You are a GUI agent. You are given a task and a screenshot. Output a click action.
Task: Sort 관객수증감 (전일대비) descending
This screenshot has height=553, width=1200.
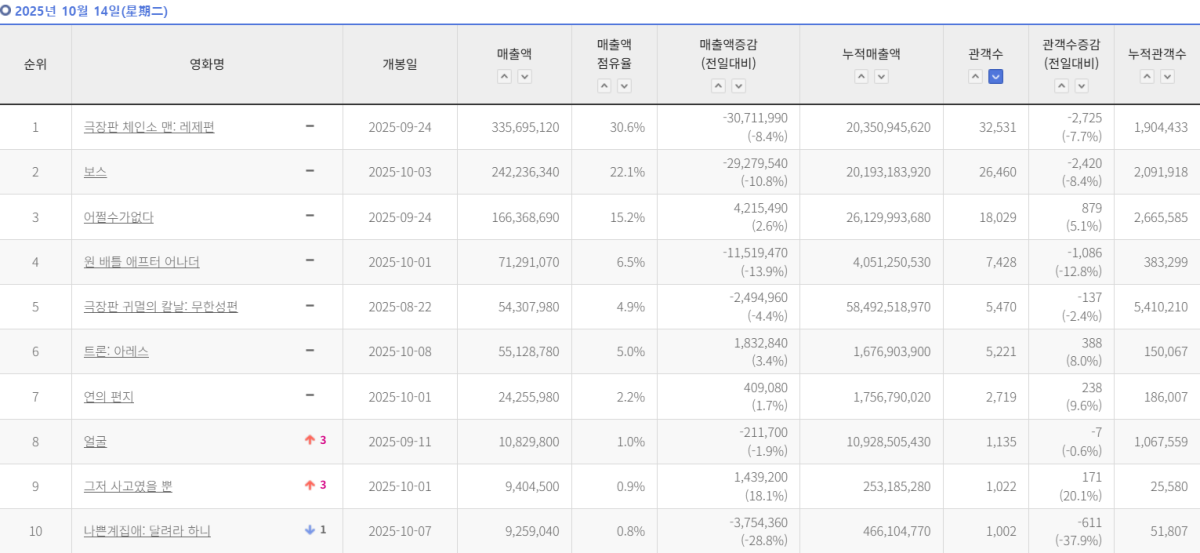pyautogui.click(x=1080, y=86)
